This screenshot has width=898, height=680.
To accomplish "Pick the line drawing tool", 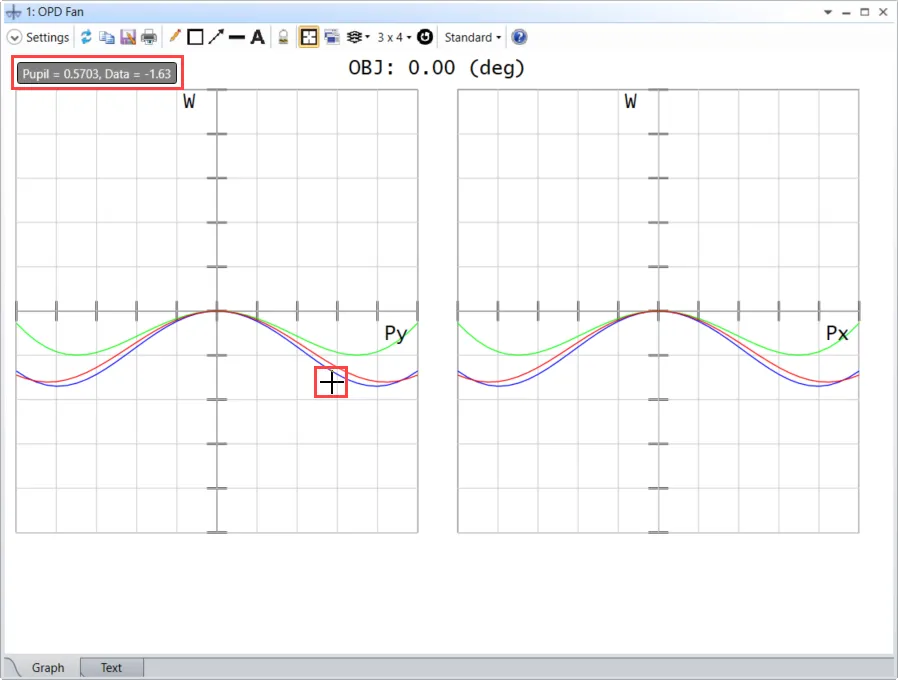I will (x=237, y=37).
